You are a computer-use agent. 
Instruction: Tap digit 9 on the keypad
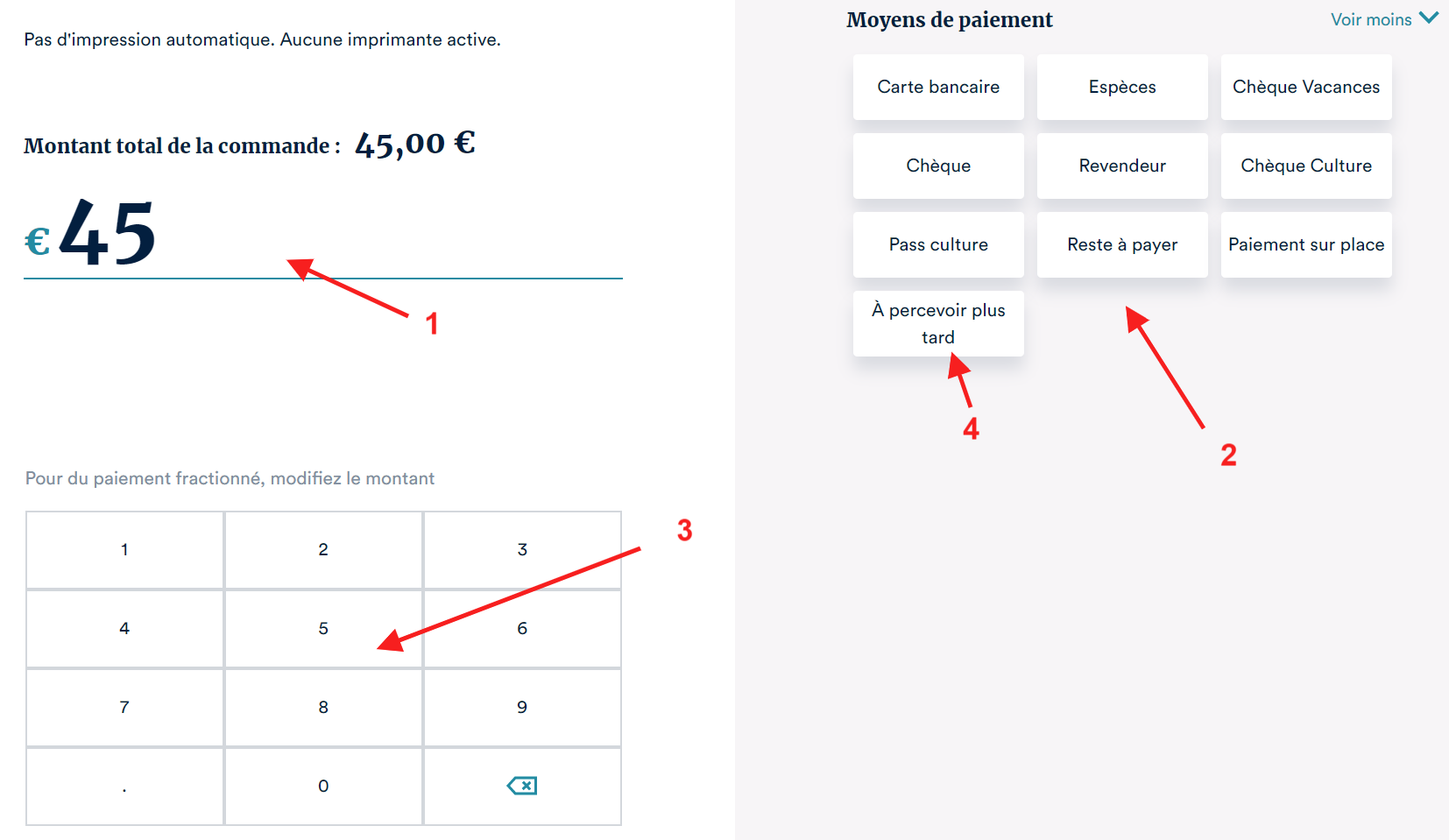(x=522, y=707)
